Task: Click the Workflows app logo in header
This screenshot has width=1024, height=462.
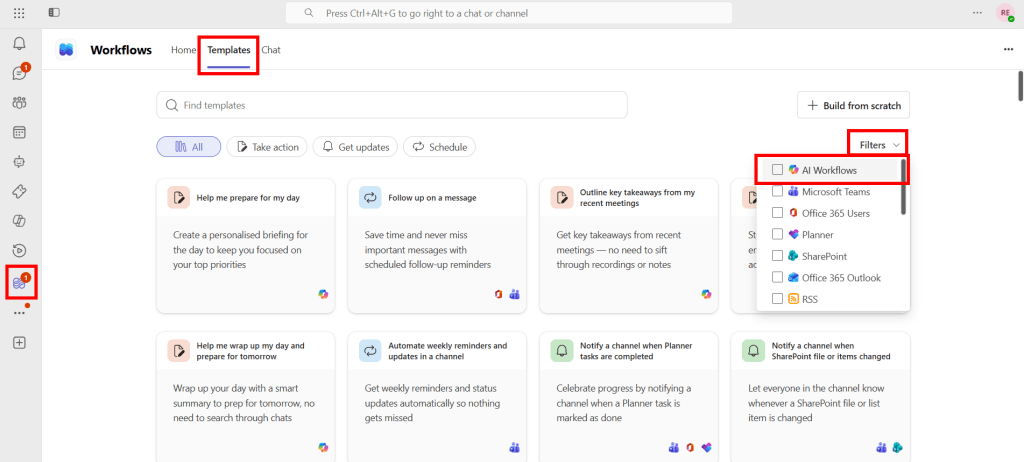Action: point(66,50)
